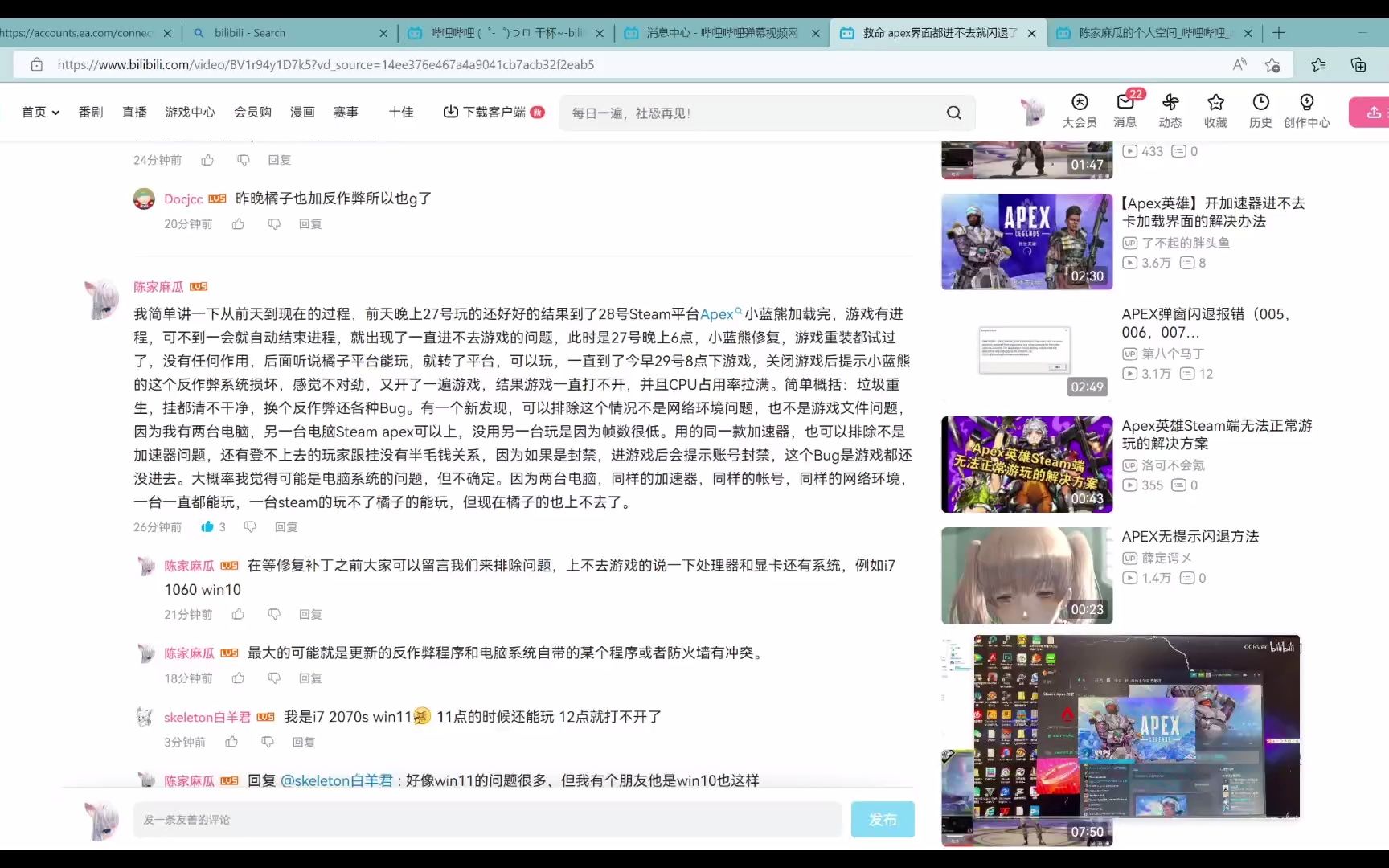Open the 直播 nav item

point(134,113)
